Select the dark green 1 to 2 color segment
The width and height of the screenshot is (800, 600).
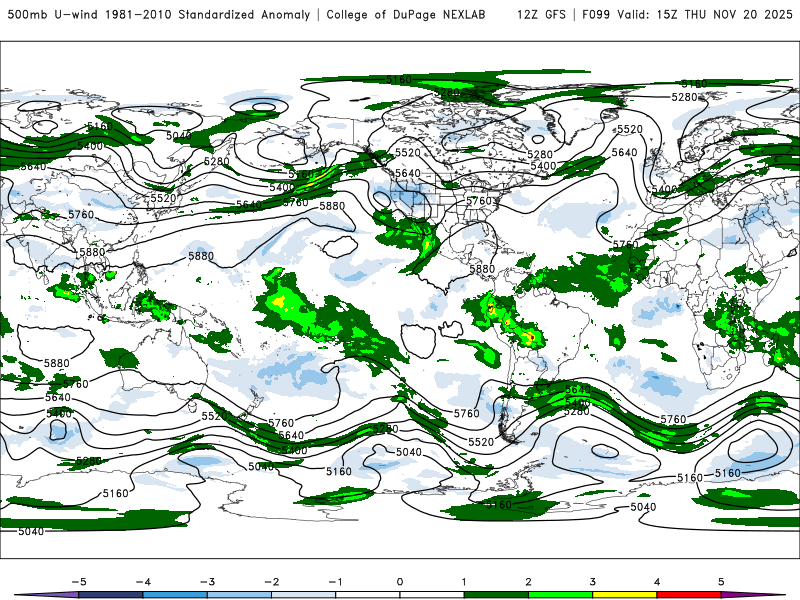tap(496, 595)
